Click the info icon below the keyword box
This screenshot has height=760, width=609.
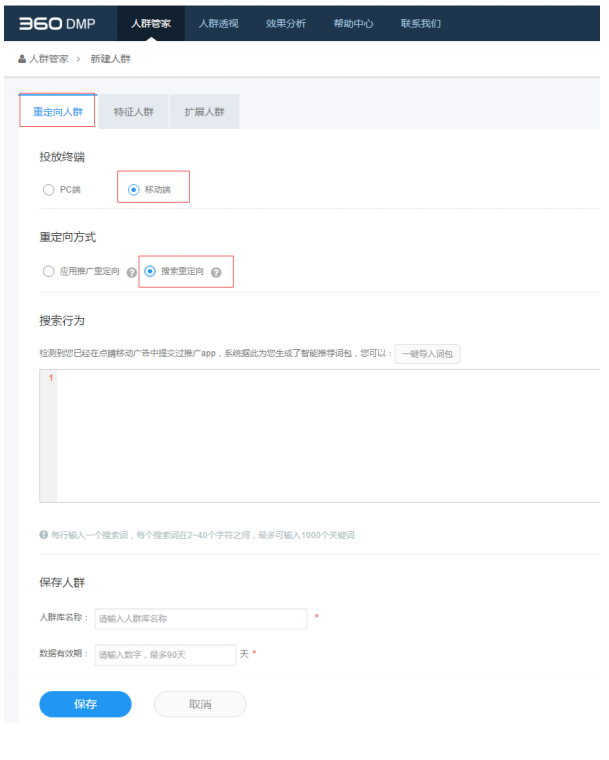[x=43, y=535]
